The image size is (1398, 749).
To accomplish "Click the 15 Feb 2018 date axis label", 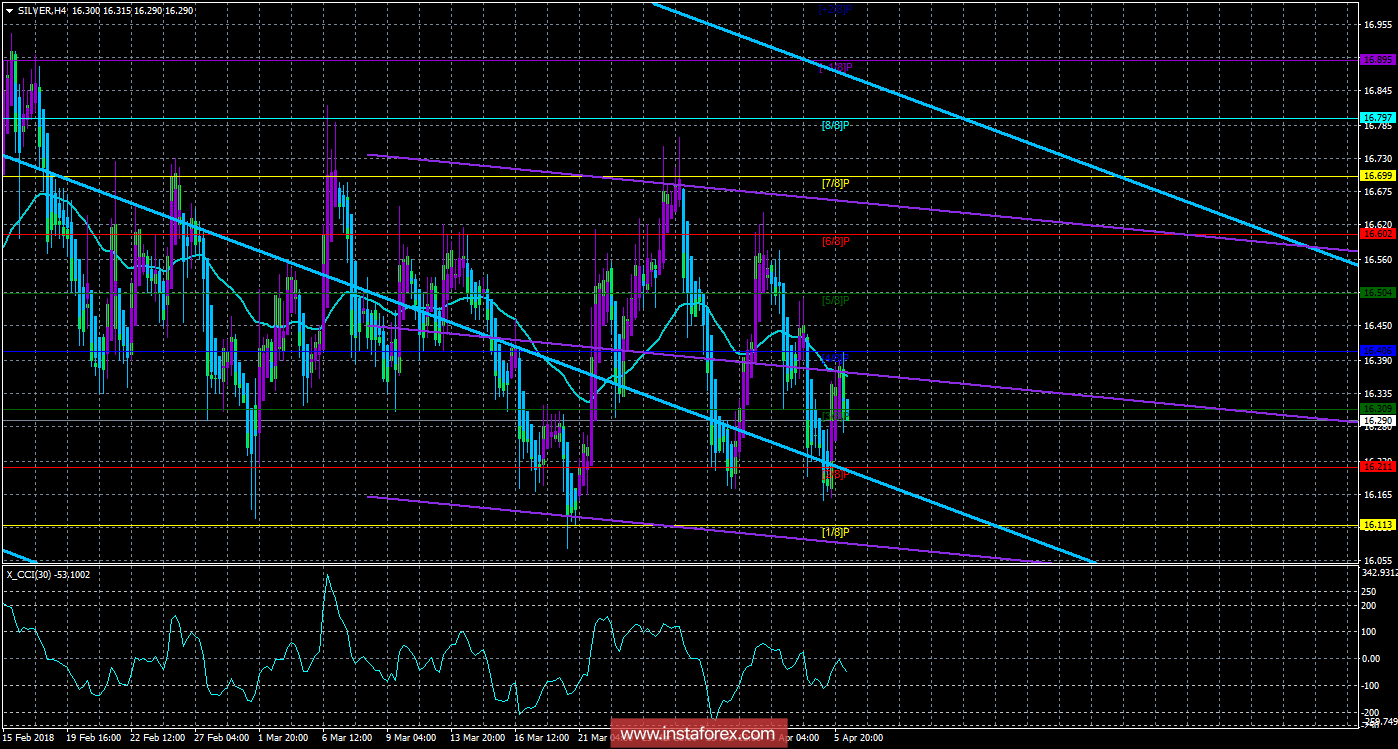I will pyautogui.click(x=30, y=737).
